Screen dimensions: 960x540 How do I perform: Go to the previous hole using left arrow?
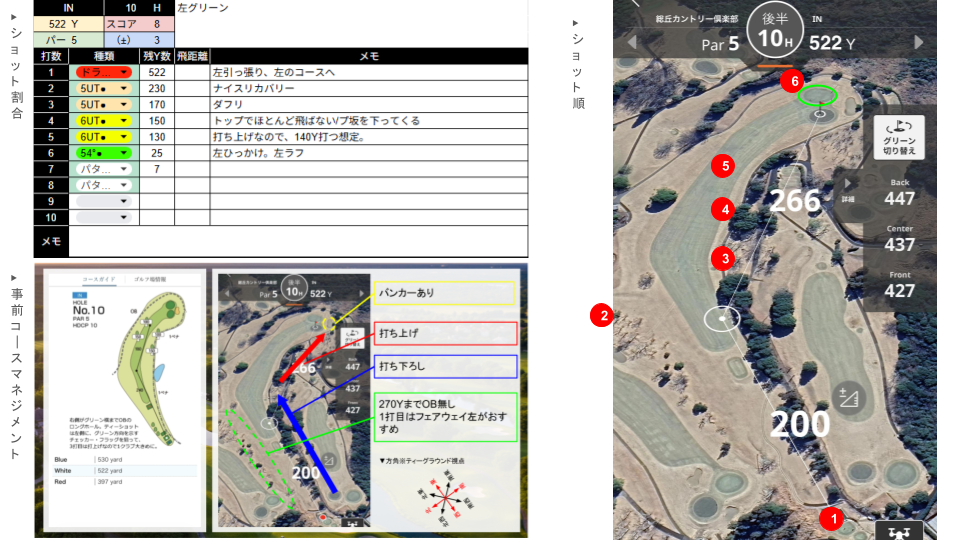click(x=631, y=42)
